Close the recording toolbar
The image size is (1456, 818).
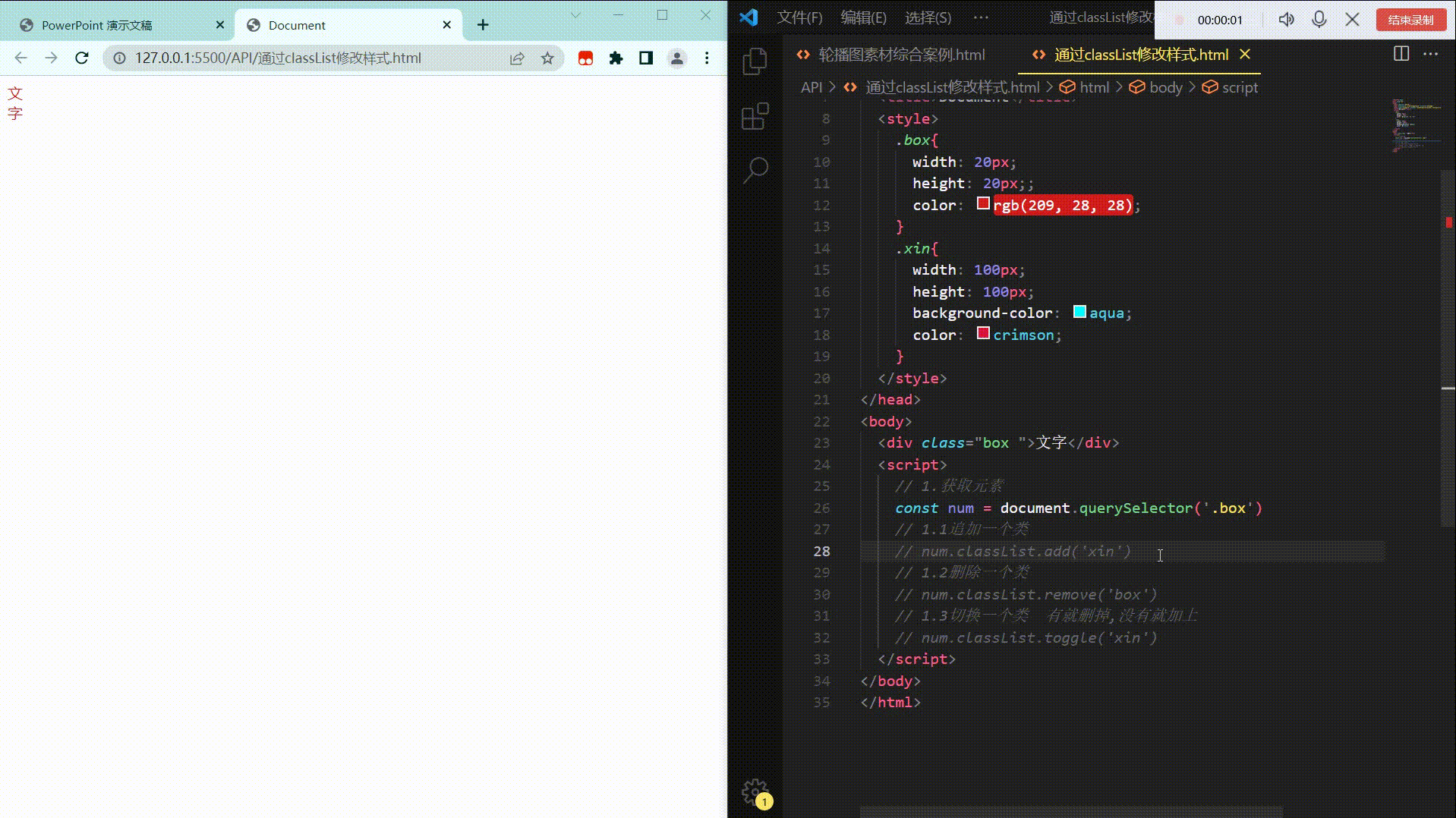point(1352,20)
